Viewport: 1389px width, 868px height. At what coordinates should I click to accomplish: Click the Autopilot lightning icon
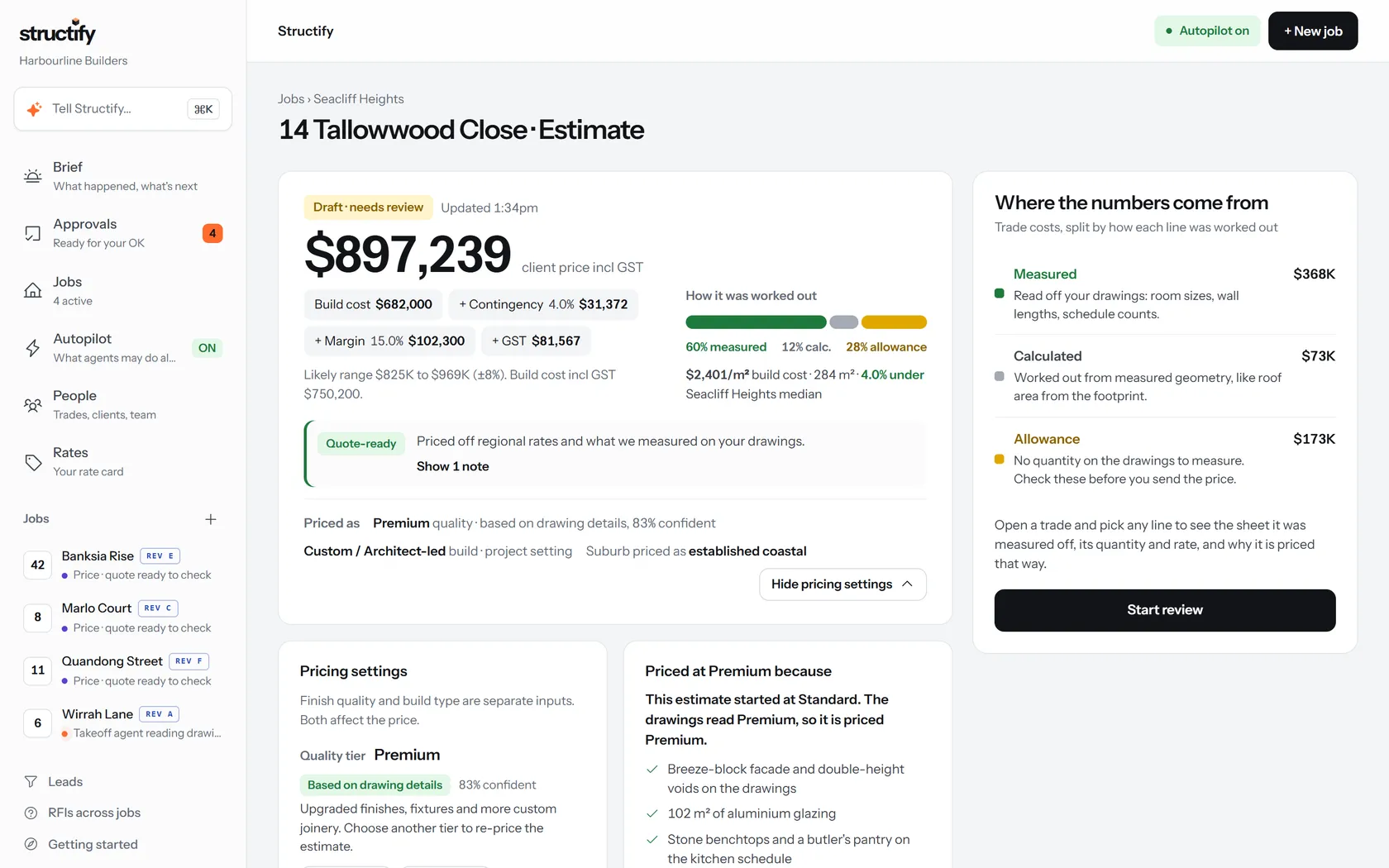click(x=33, y=348)
